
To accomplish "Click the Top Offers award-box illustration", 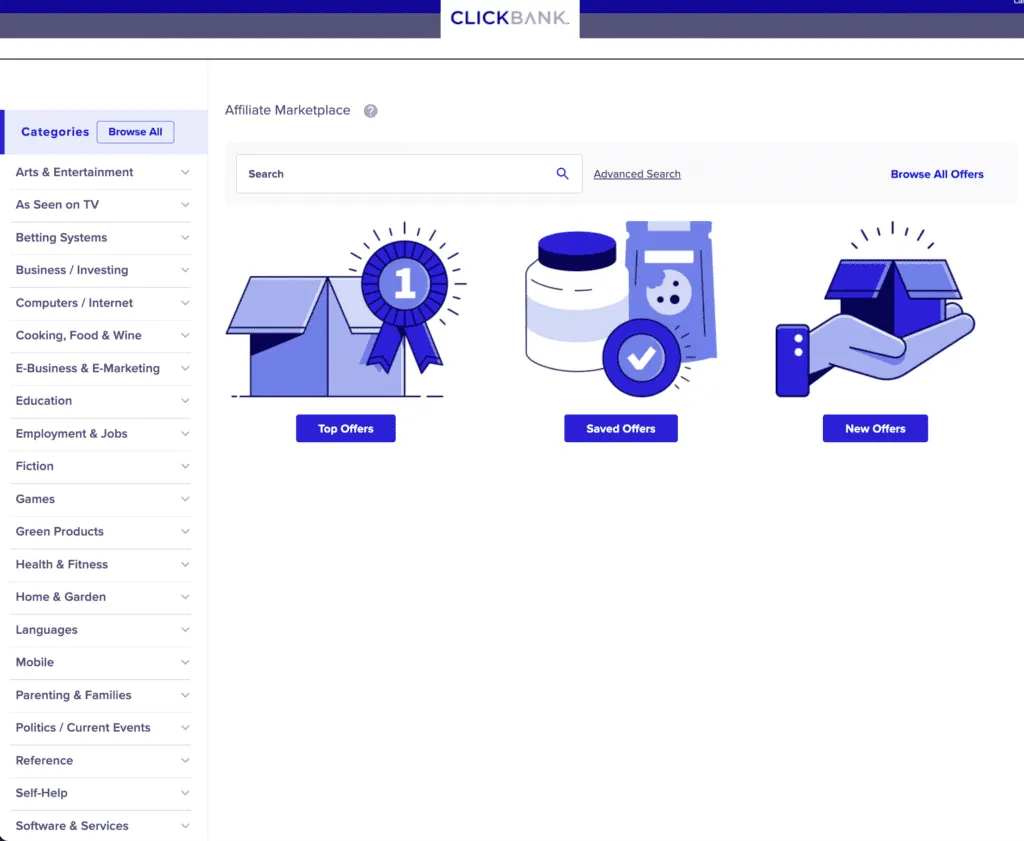I will [345, 310].
